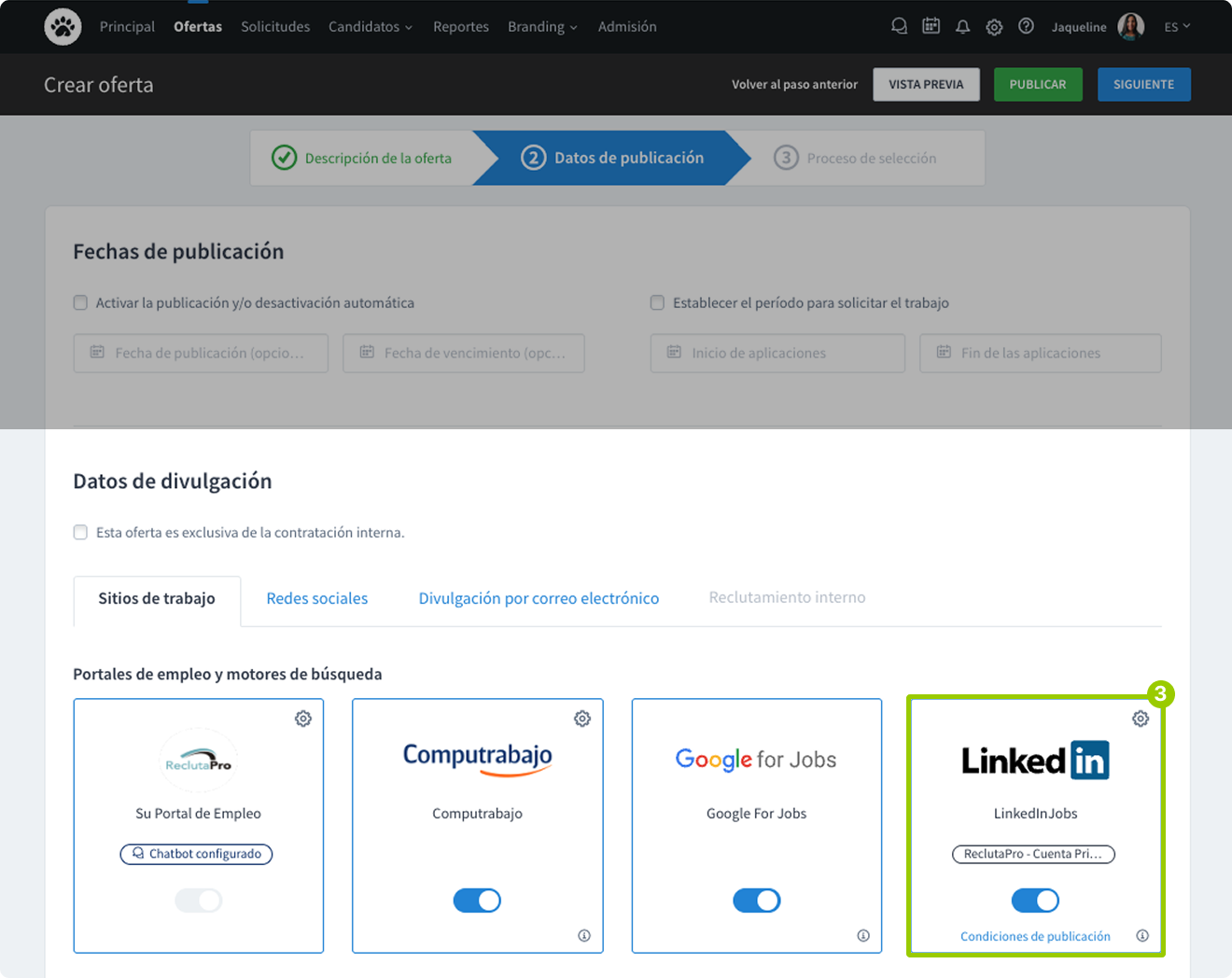The height and width of the screenshot is (978, 1232).
Task: Open the ES language selector
Action: click(1177, 26)
